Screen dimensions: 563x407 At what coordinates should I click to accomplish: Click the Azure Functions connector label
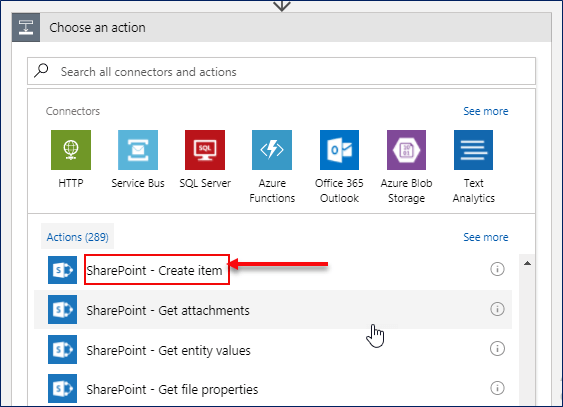click(272, 191)
